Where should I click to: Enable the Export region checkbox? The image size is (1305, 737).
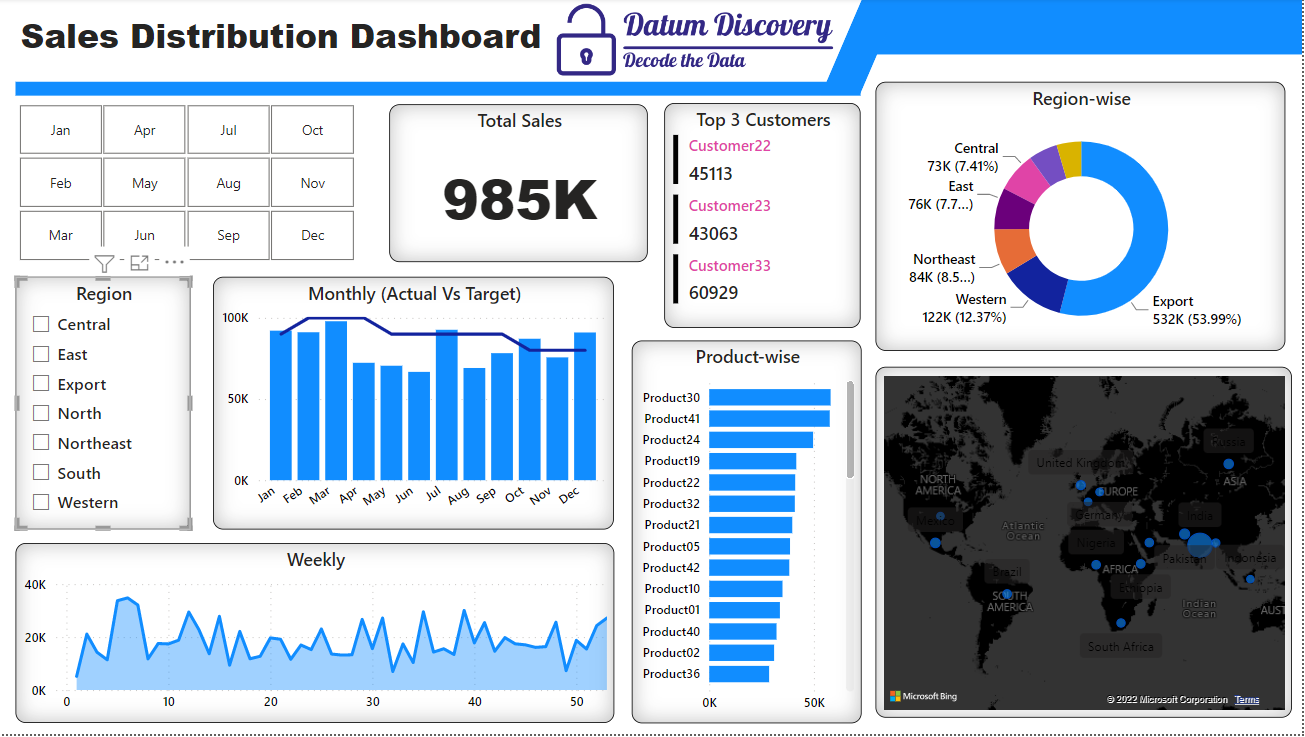[x=41, y=384]
